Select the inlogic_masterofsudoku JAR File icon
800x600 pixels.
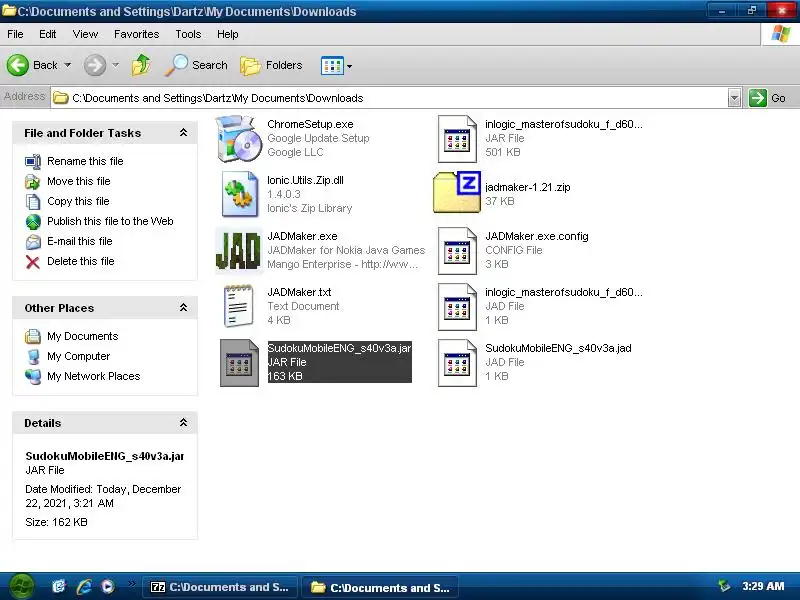tap(457, 139)
